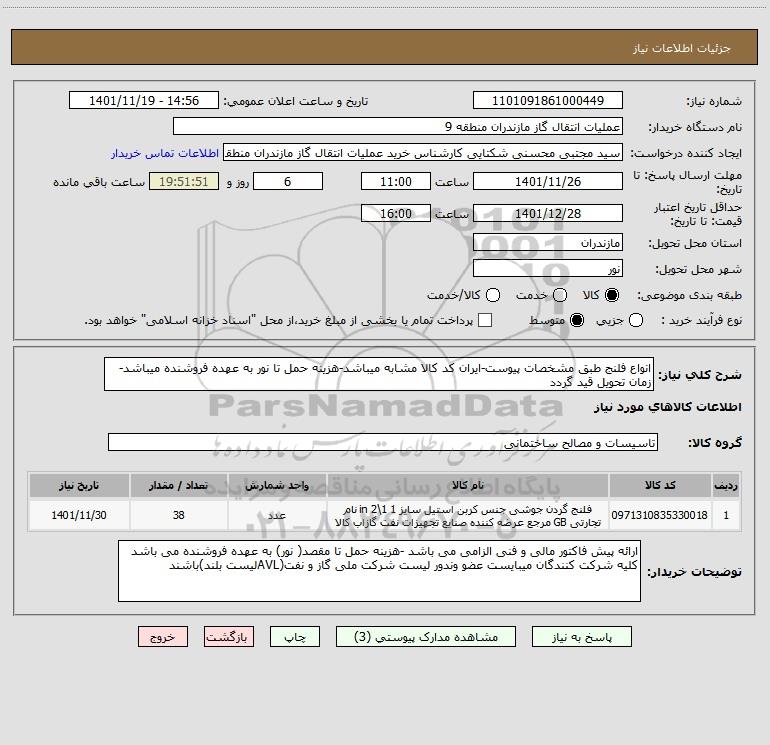Viewport: 770px width, 745px height.
Task: Click the deadline time field 11:00
Action: coord(396,181)
